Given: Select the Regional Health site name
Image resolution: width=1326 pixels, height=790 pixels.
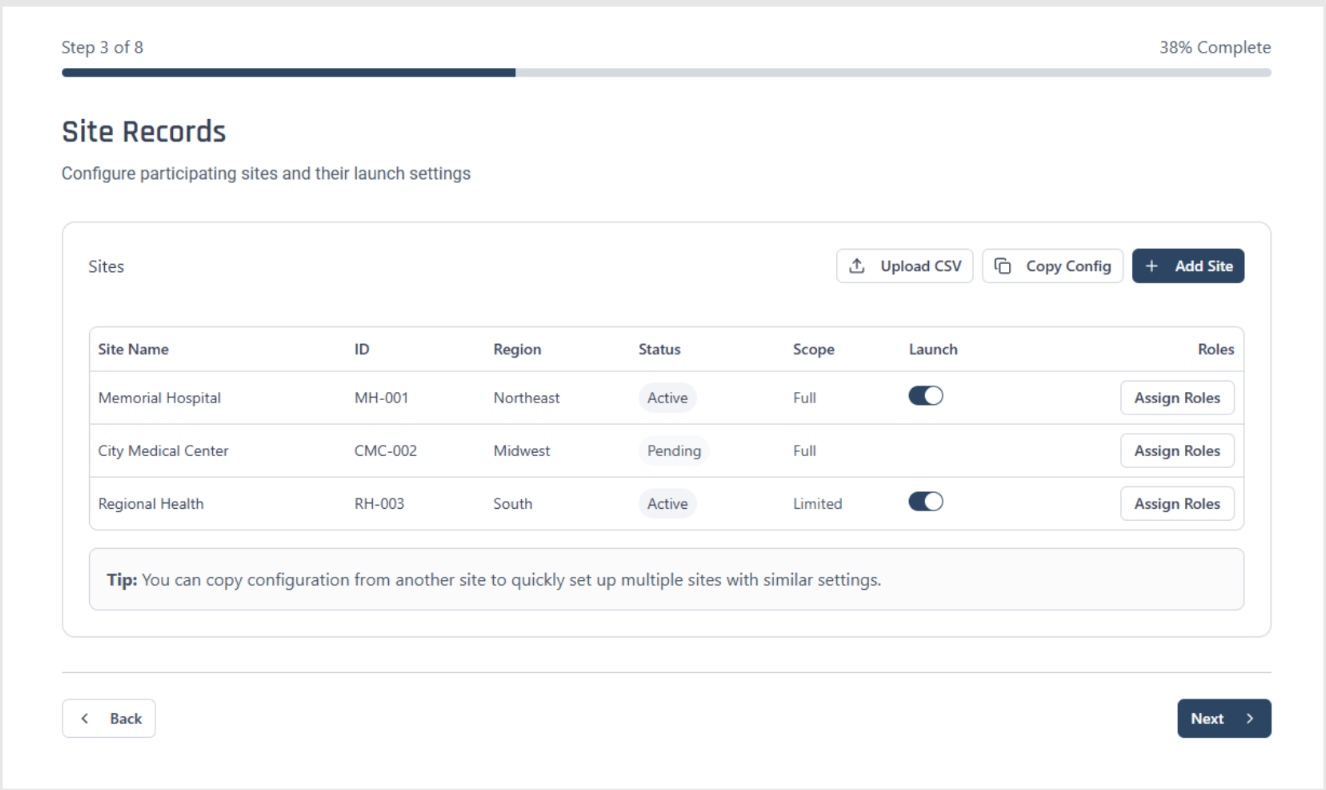Looking at the screenshot, I should pos(150,504).
